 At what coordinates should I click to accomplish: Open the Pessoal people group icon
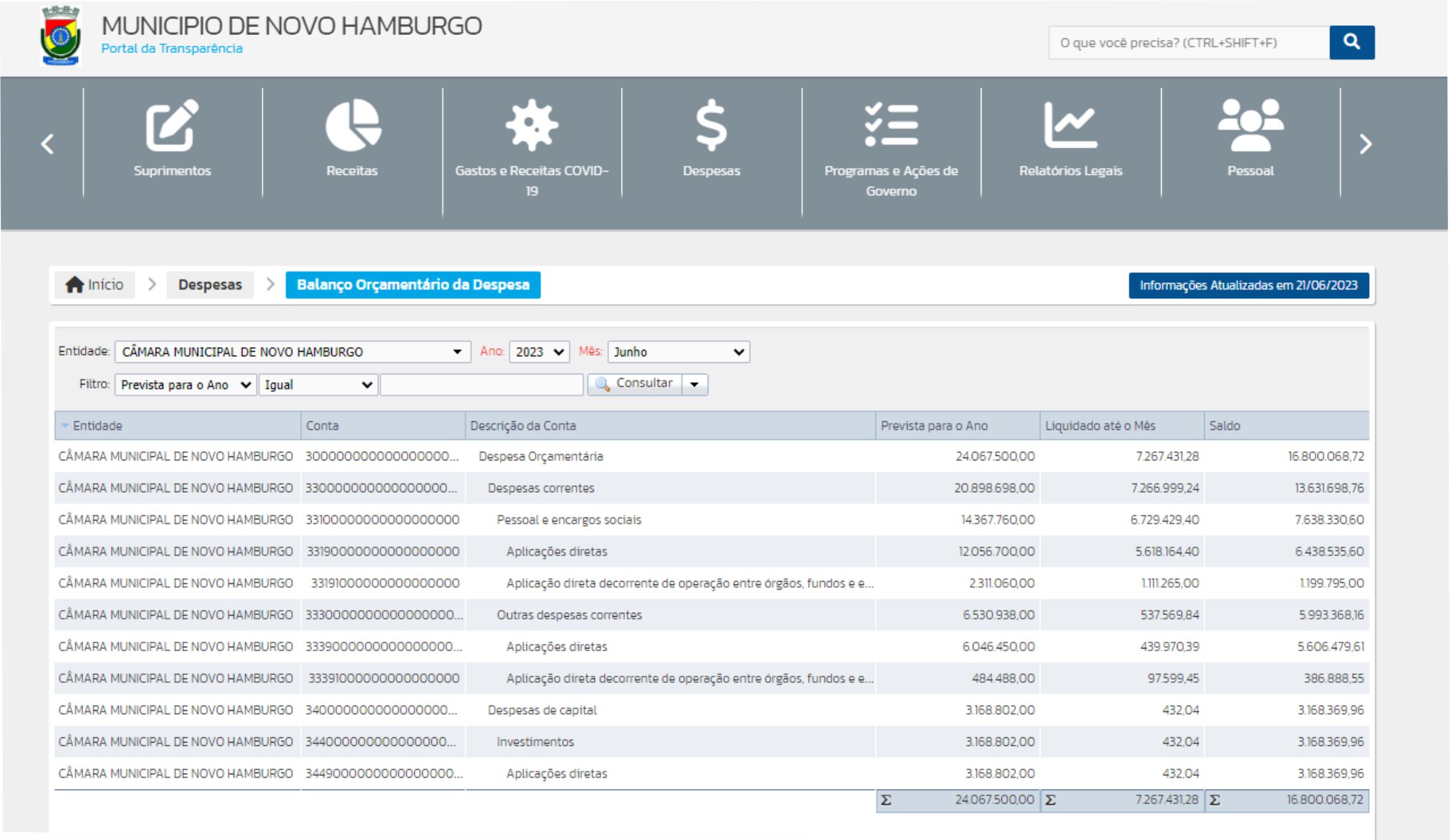(x=1250, y=125)
